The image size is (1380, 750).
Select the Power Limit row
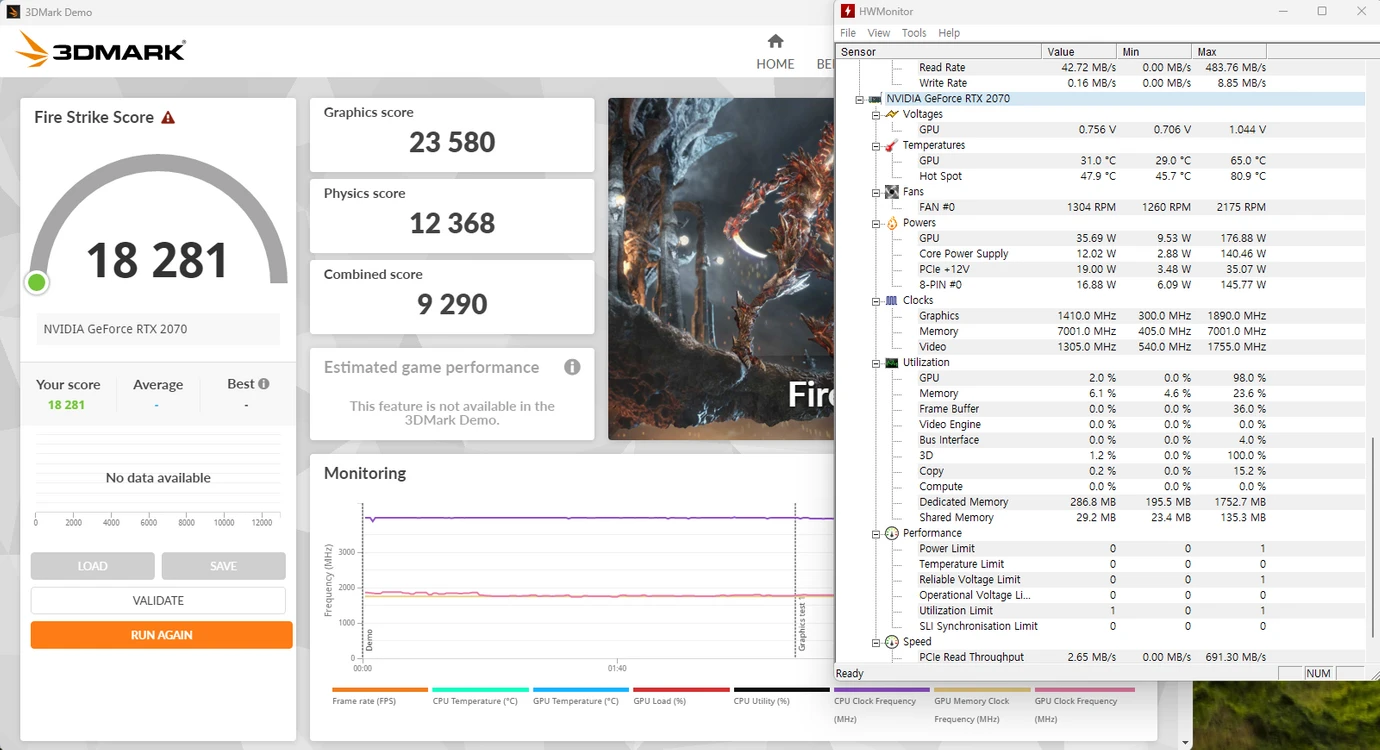coord(1100,549)
